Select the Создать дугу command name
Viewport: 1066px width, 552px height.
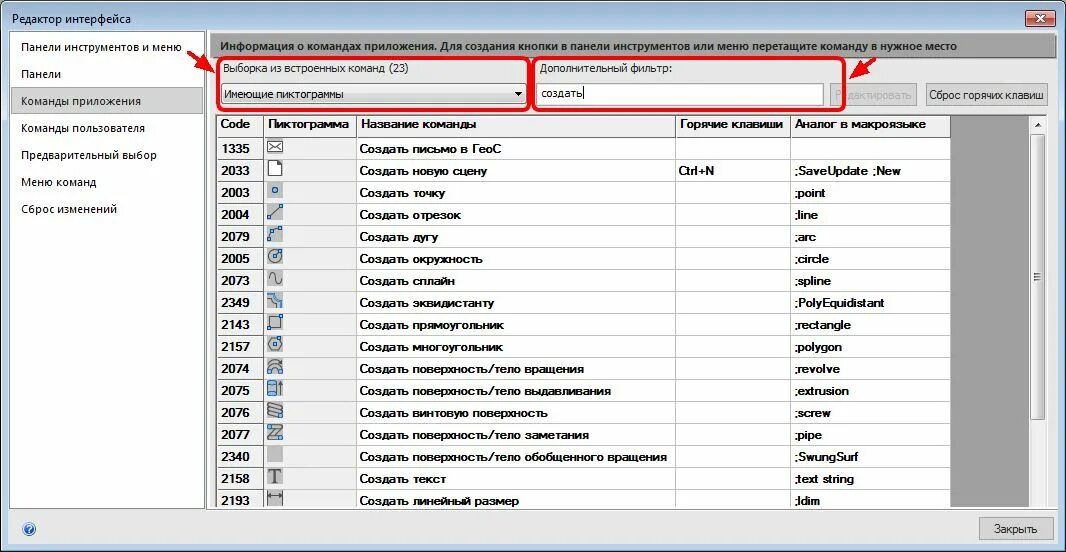(398, 237)
